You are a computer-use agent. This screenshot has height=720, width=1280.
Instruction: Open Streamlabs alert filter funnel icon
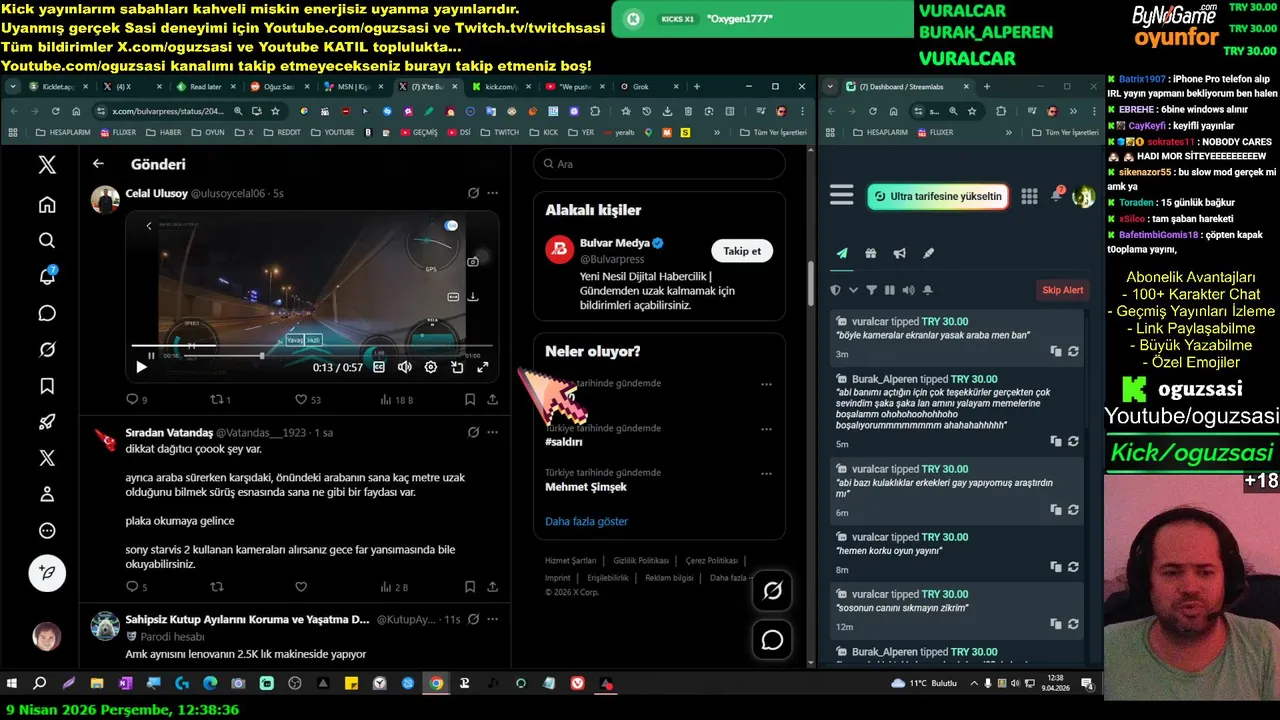click(871, 290)
